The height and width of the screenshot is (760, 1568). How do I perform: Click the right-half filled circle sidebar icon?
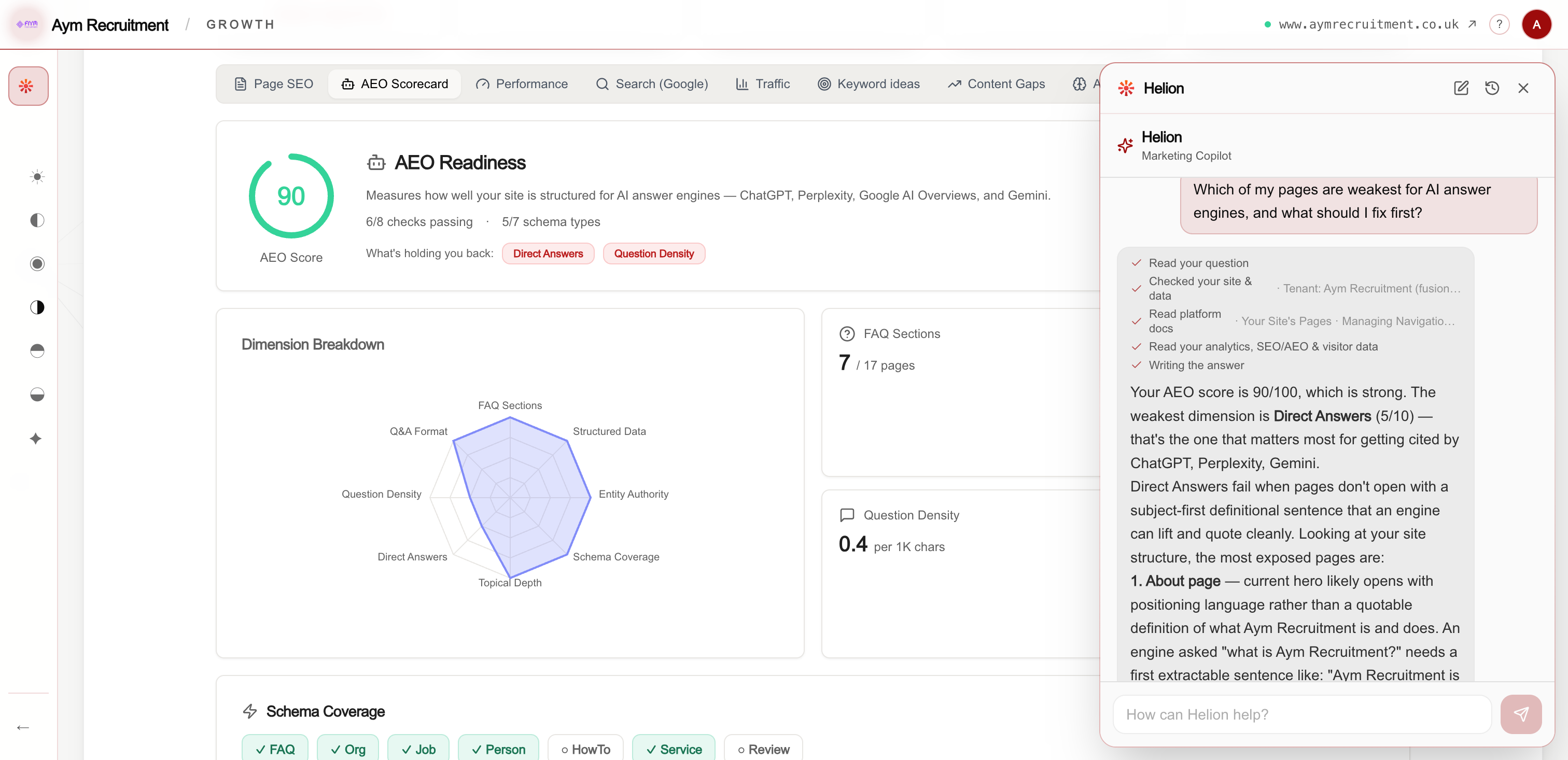click(37, 307)
